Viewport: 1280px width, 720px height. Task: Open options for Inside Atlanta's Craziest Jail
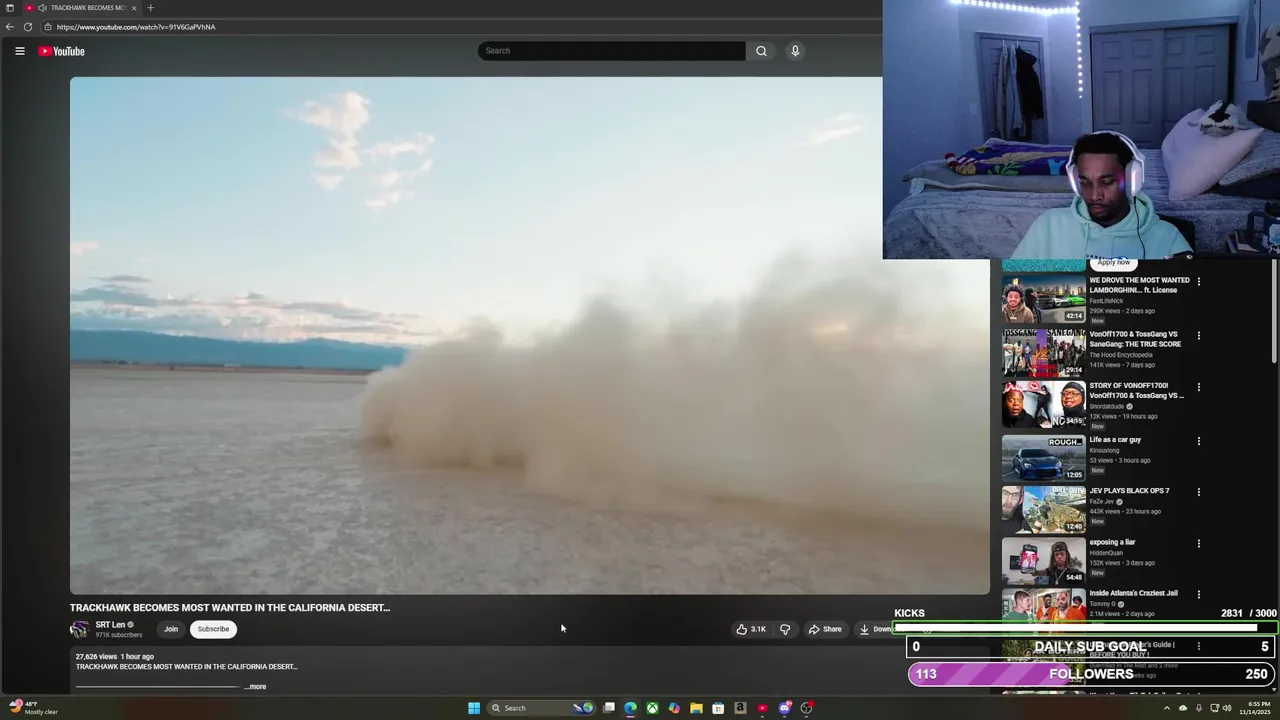[1198, 594]
